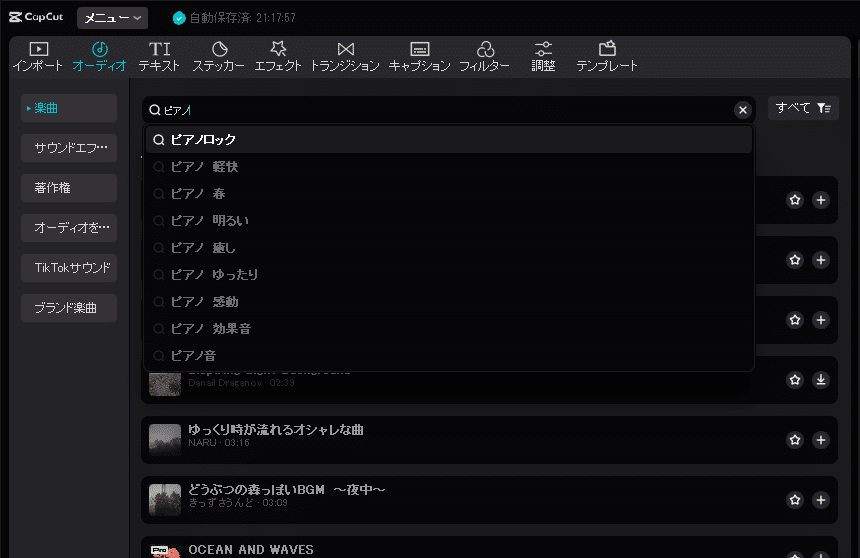Open the Effects tab

[x=278, y=57]
